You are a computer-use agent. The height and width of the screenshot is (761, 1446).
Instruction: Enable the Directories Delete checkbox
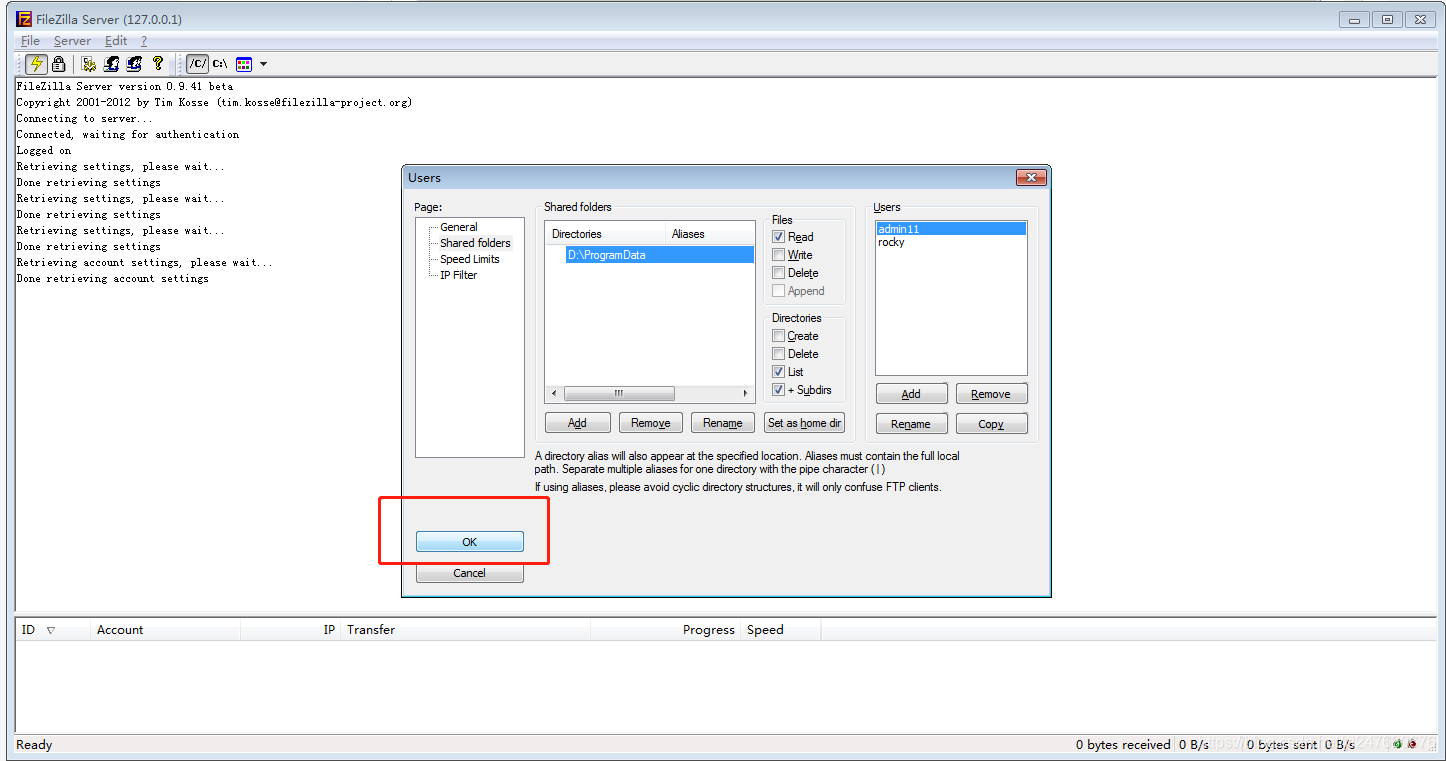(x=779, y=354)
